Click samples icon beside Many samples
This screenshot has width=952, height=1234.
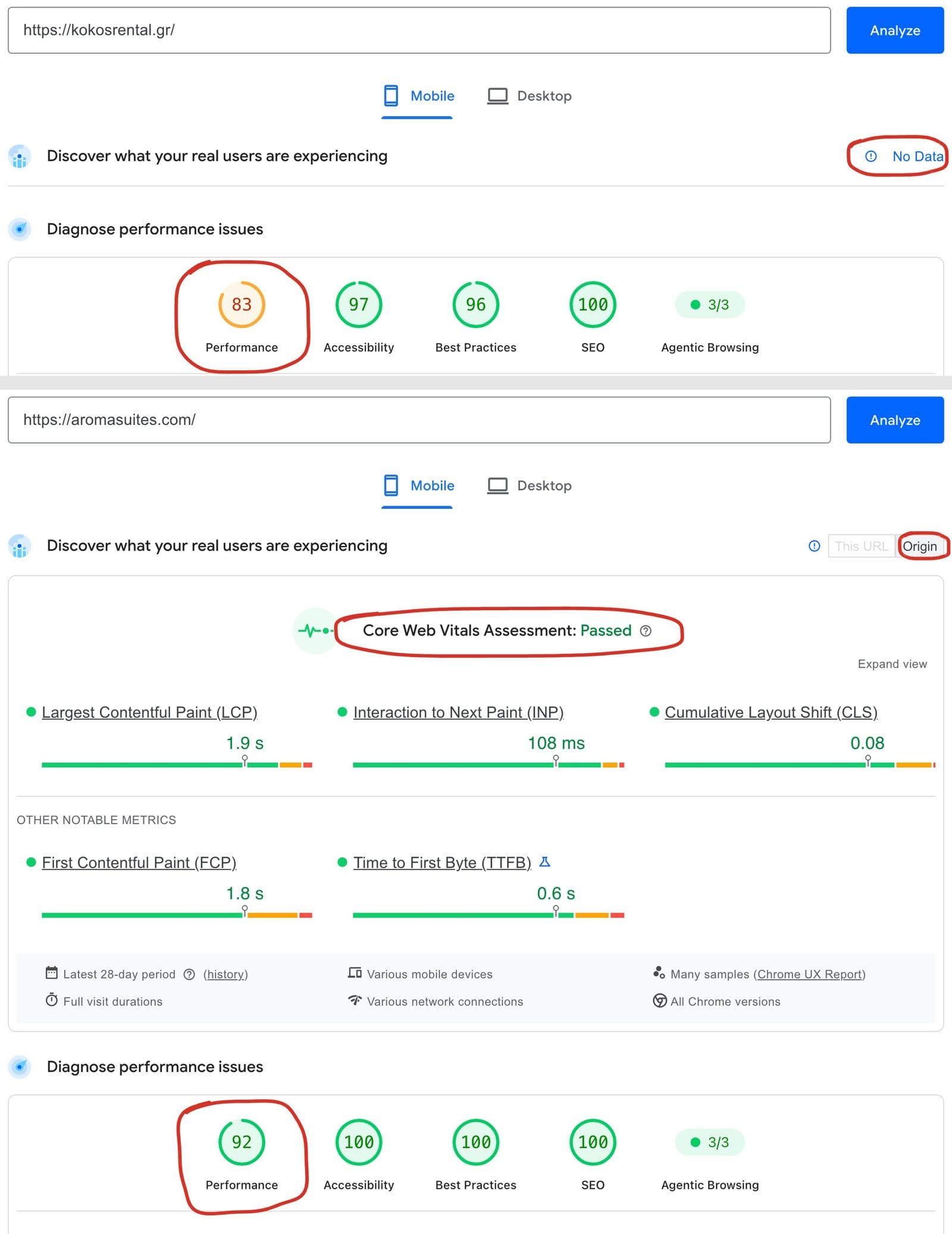tap(659, 973)
